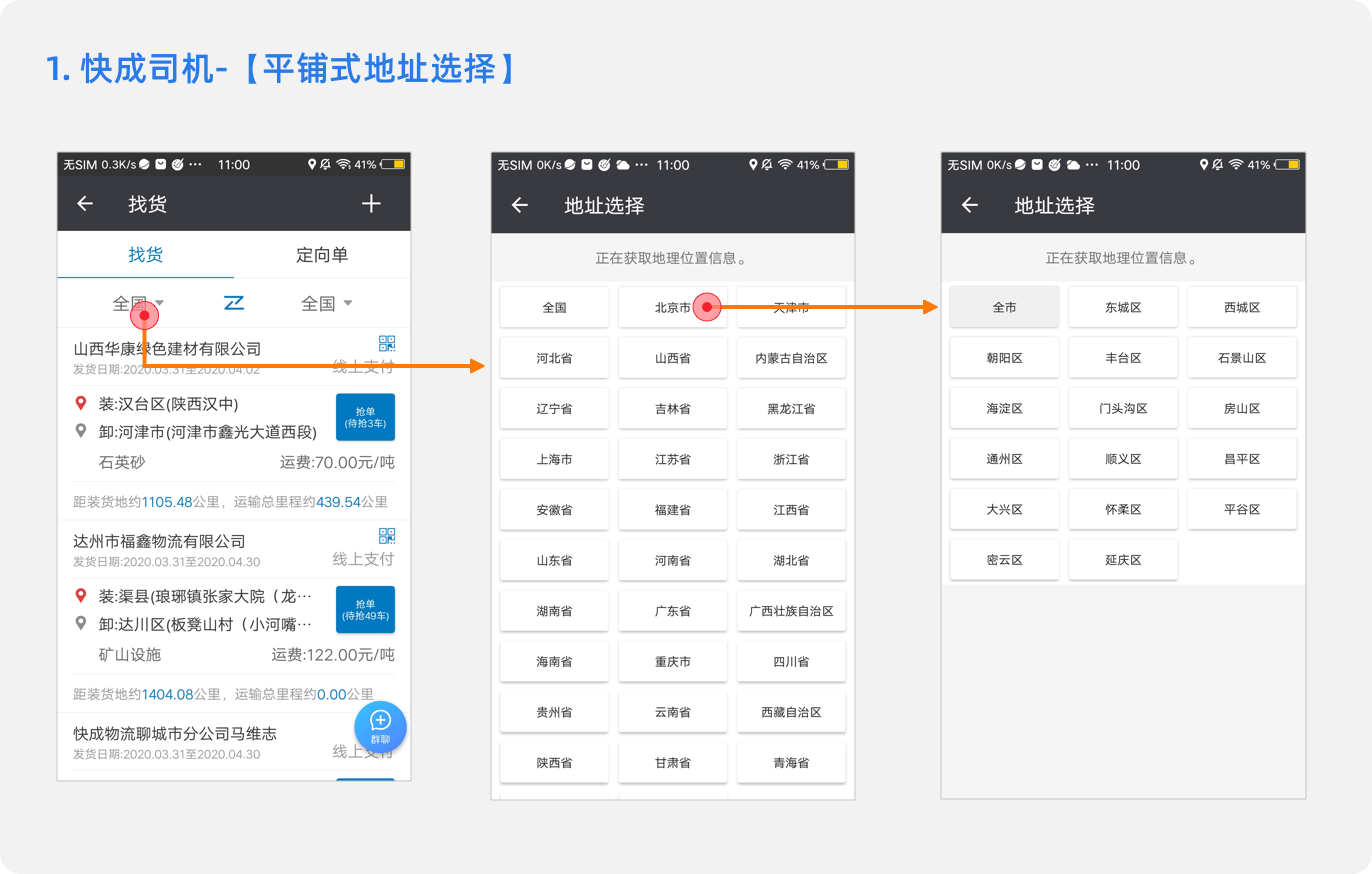Choose 广西壮族自治区 region
This screenshot has width=1372, height=874.
coord(791,610)
